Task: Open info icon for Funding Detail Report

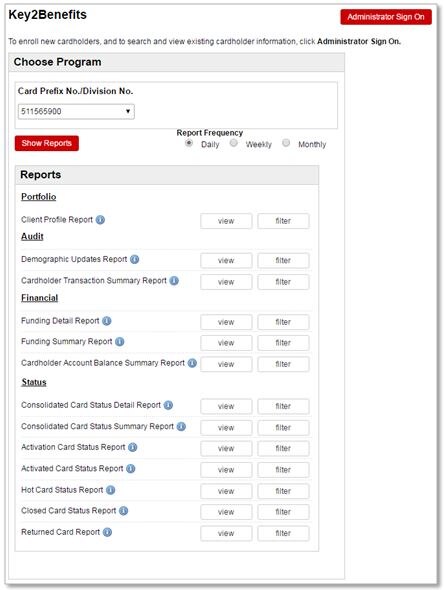Action: [x=107, y=321]
